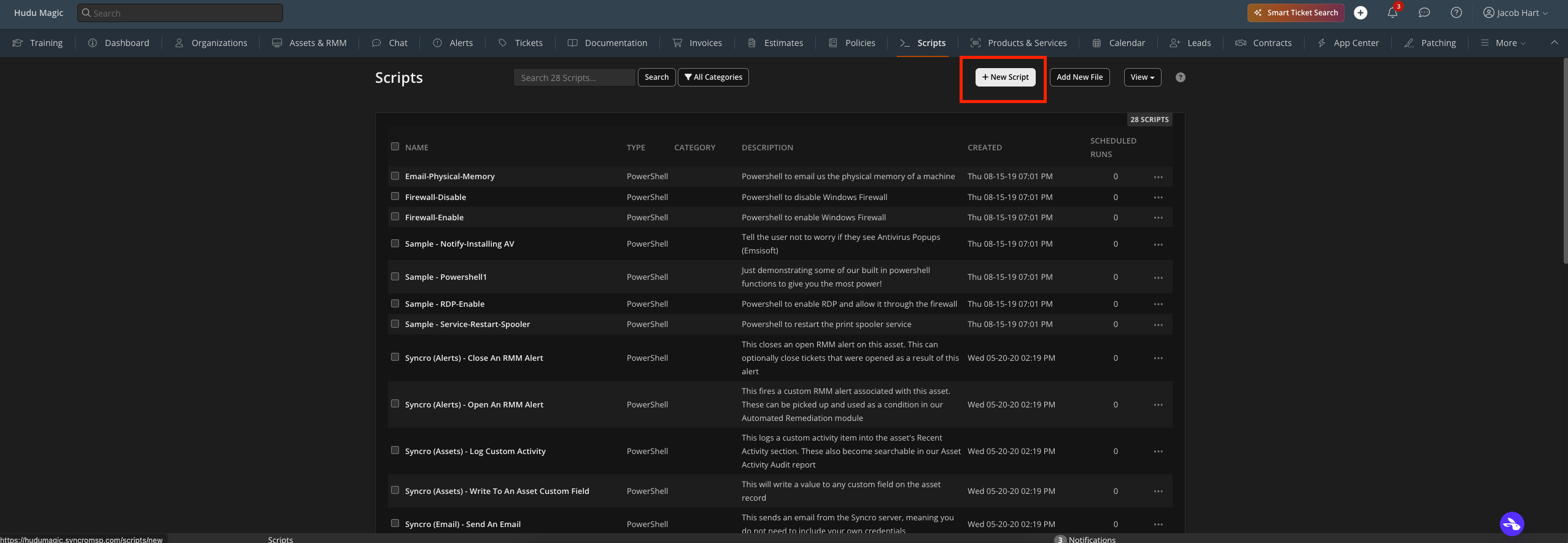The image size is (1568, 543).
Task: Click the help question mark in top bar
Action: pyautogui.click(x=1456, y=13)
